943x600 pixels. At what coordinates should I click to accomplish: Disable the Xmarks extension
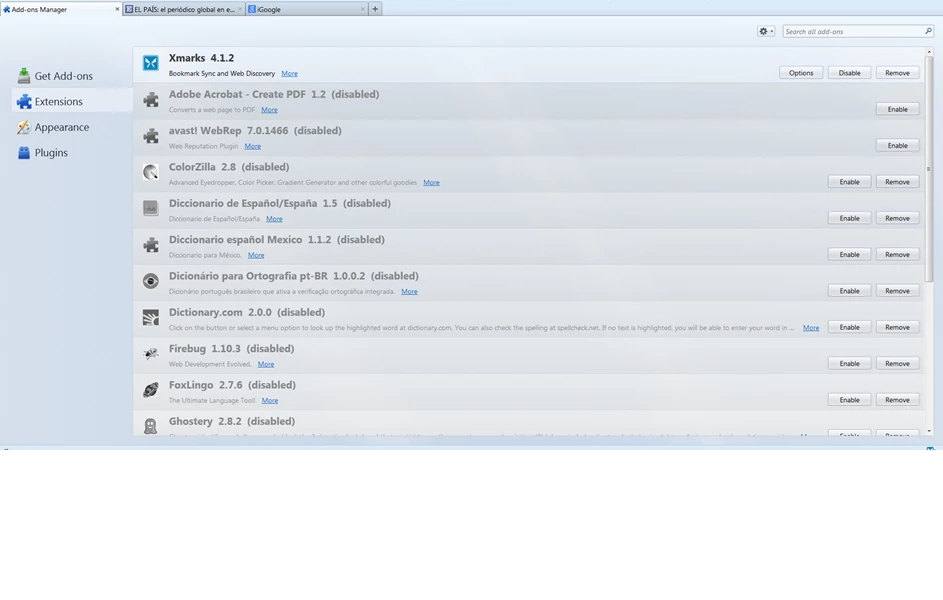(x=849, y=73)
